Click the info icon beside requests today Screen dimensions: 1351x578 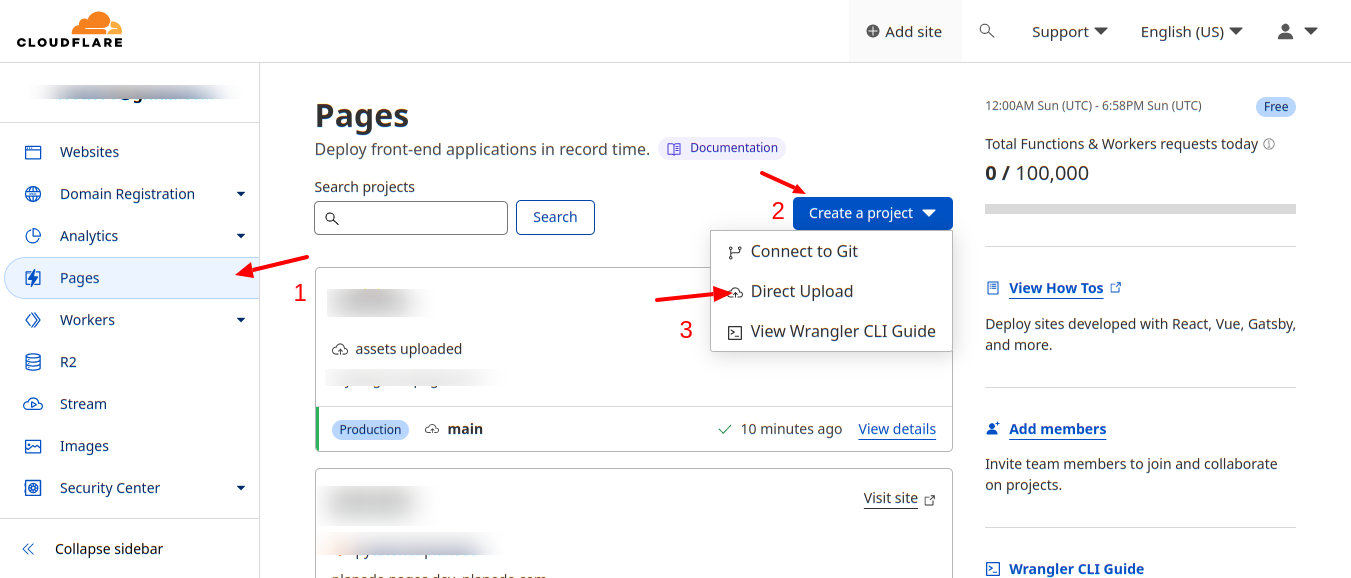point(1269,144)
